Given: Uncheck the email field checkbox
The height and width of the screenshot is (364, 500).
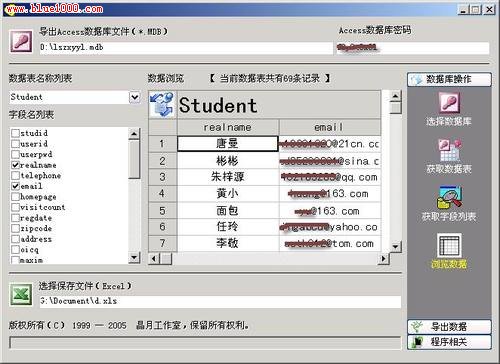Looking at the screenshot, I should pyautogui.click(x=15, y=186).
